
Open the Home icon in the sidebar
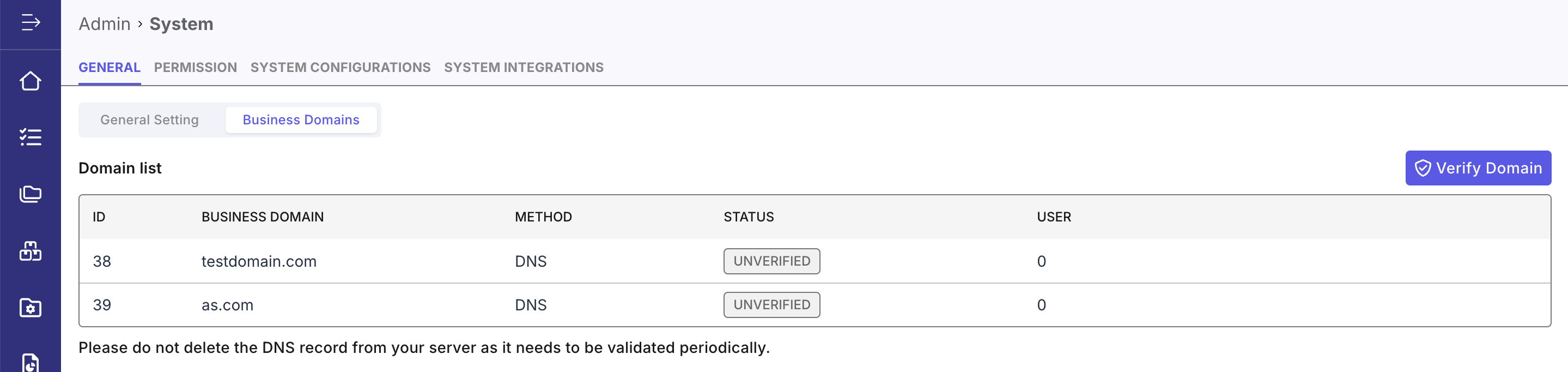31,81
